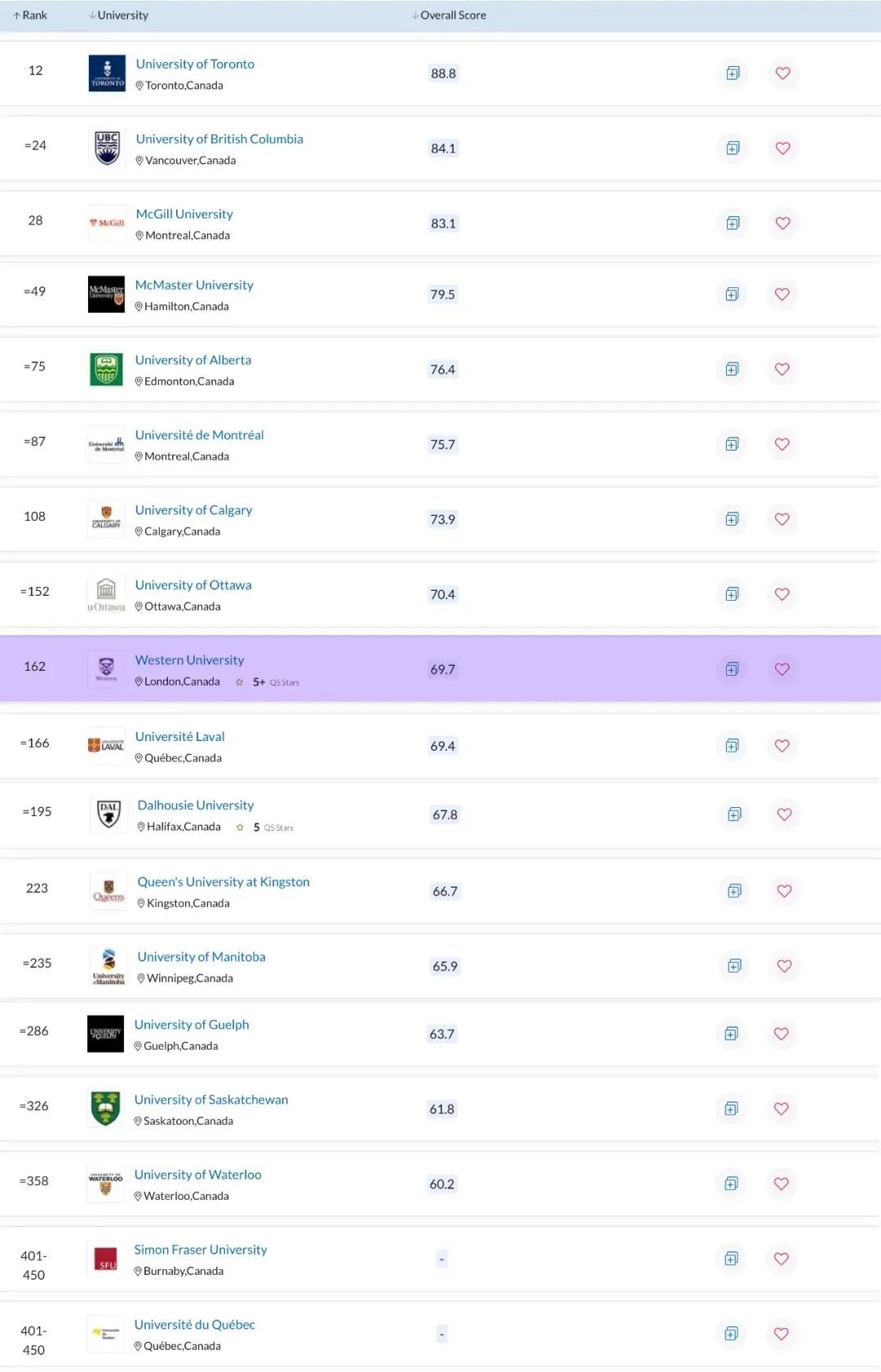Open Queen's University at Kingston page

click(x=224, y=882)
